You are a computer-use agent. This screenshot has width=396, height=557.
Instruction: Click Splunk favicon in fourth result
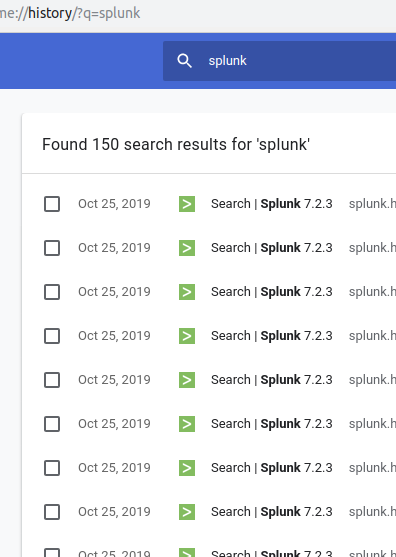(187, 336)
